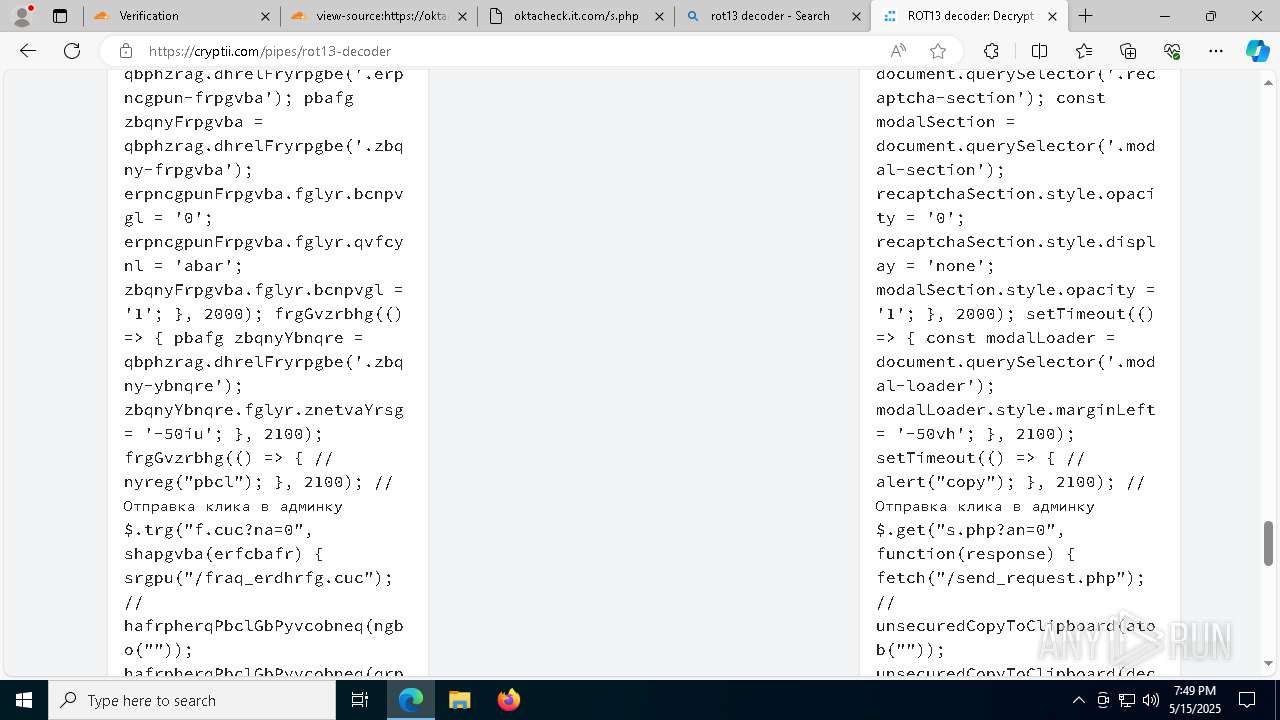Image resolution: width=1280 pixels, height=720 pixels.
Task: Switch to the view-source okta tab
Action: (378, 16)
